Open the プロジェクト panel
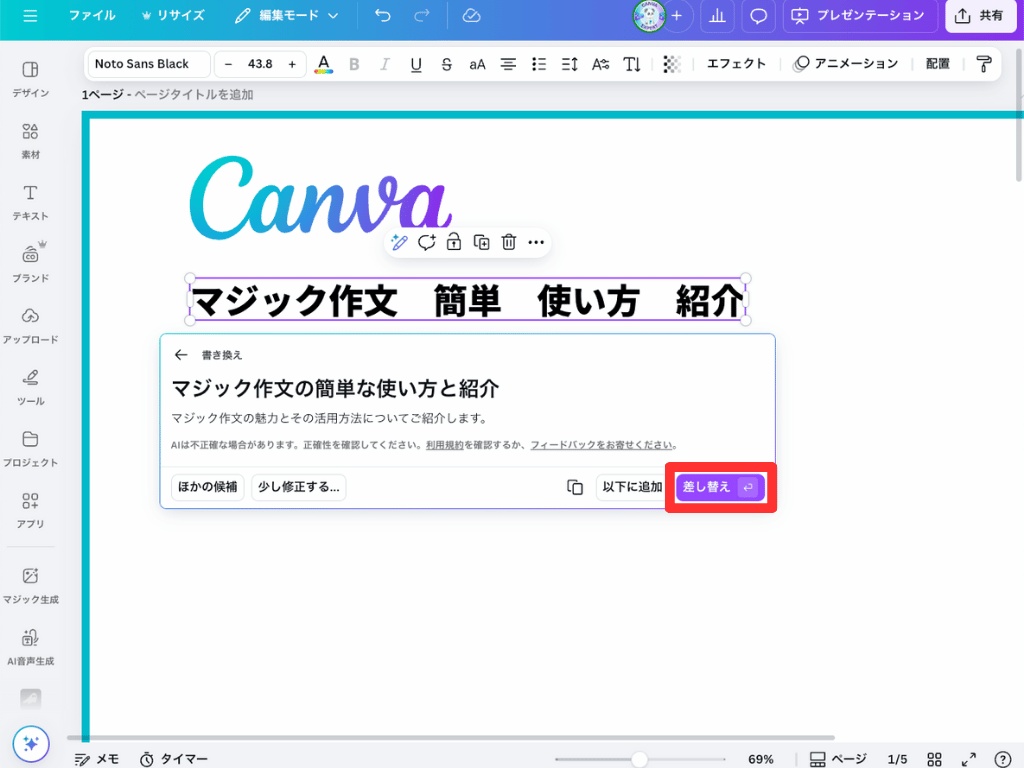This screenshot has width=1024, height=768. click(30, 448)
